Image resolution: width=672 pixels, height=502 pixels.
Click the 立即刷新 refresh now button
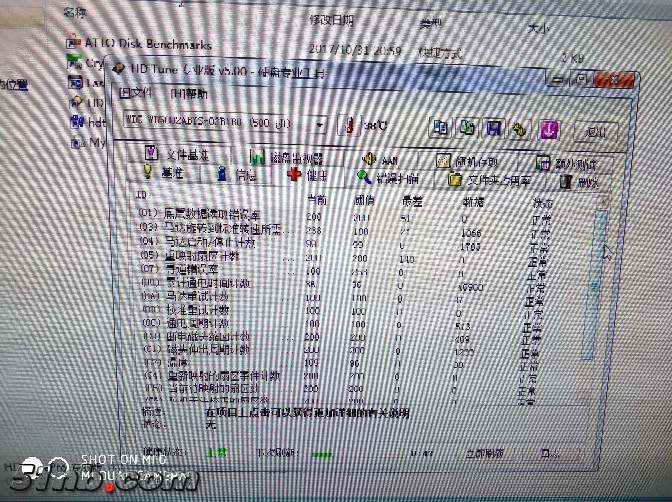click(x=484, y=453)
